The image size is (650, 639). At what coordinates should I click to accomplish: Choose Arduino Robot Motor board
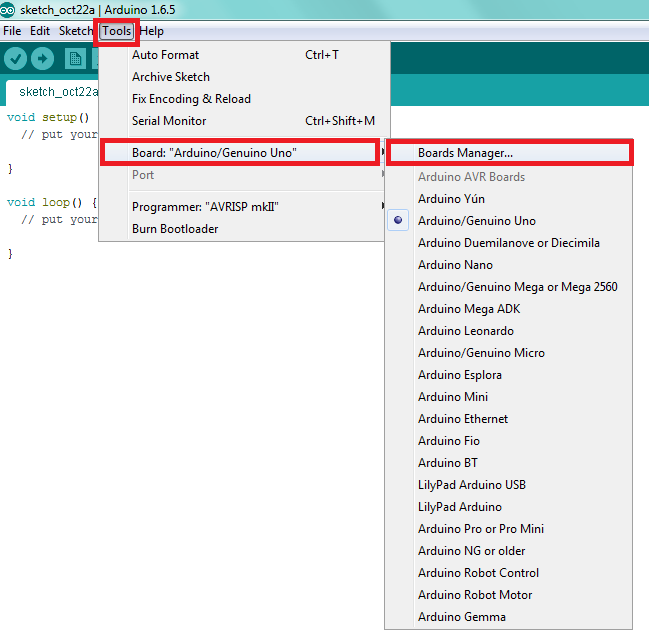pos(509,594)
